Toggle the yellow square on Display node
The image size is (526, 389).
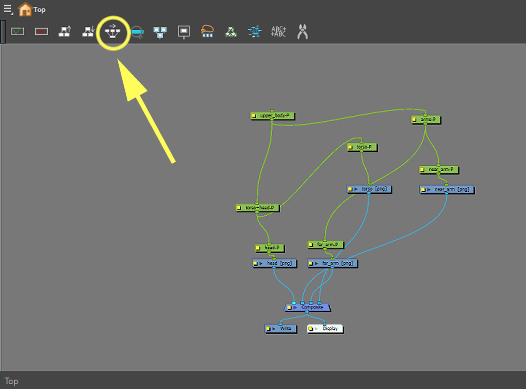coord(311,329)
